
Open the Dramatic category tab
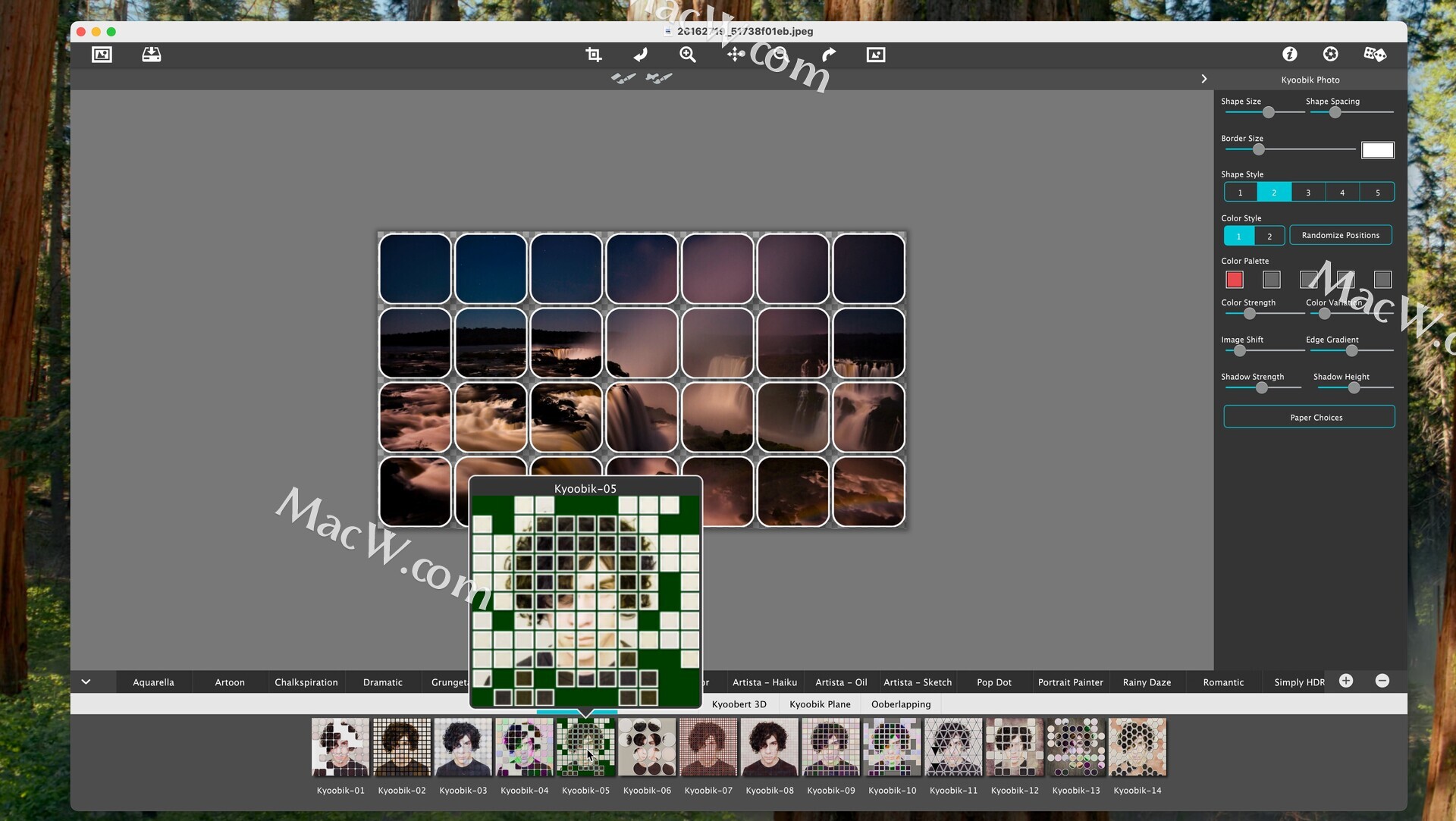(383, 682)
